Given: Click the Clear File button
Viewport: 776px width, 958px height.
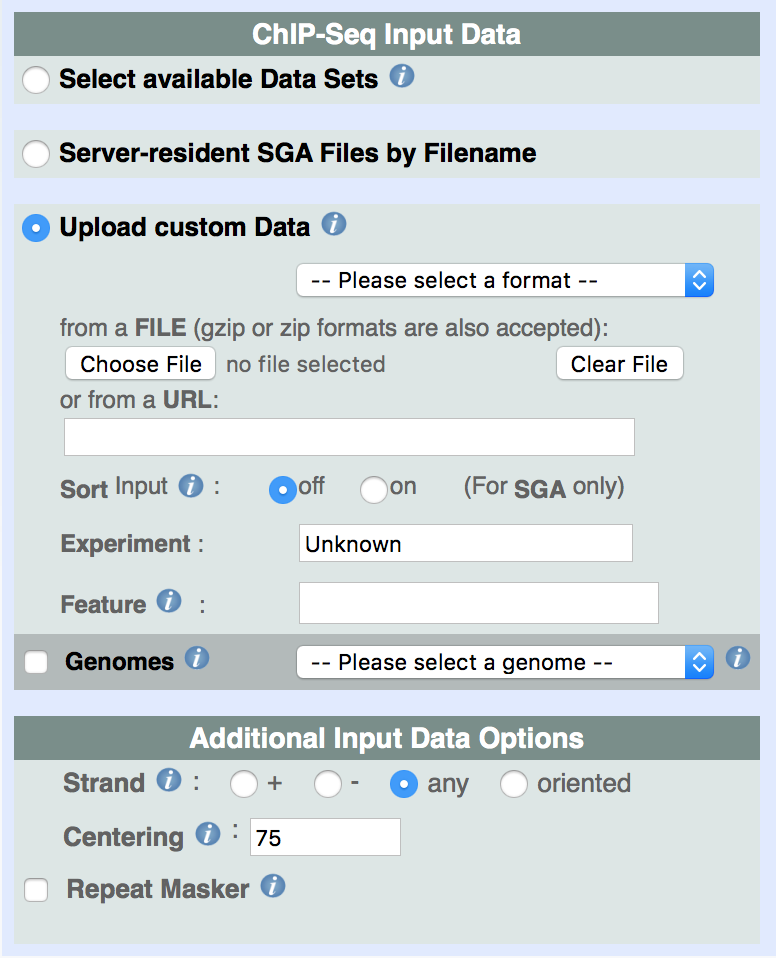Looking at the screenshot, I should pyautogui.click(x=619, y=364).
